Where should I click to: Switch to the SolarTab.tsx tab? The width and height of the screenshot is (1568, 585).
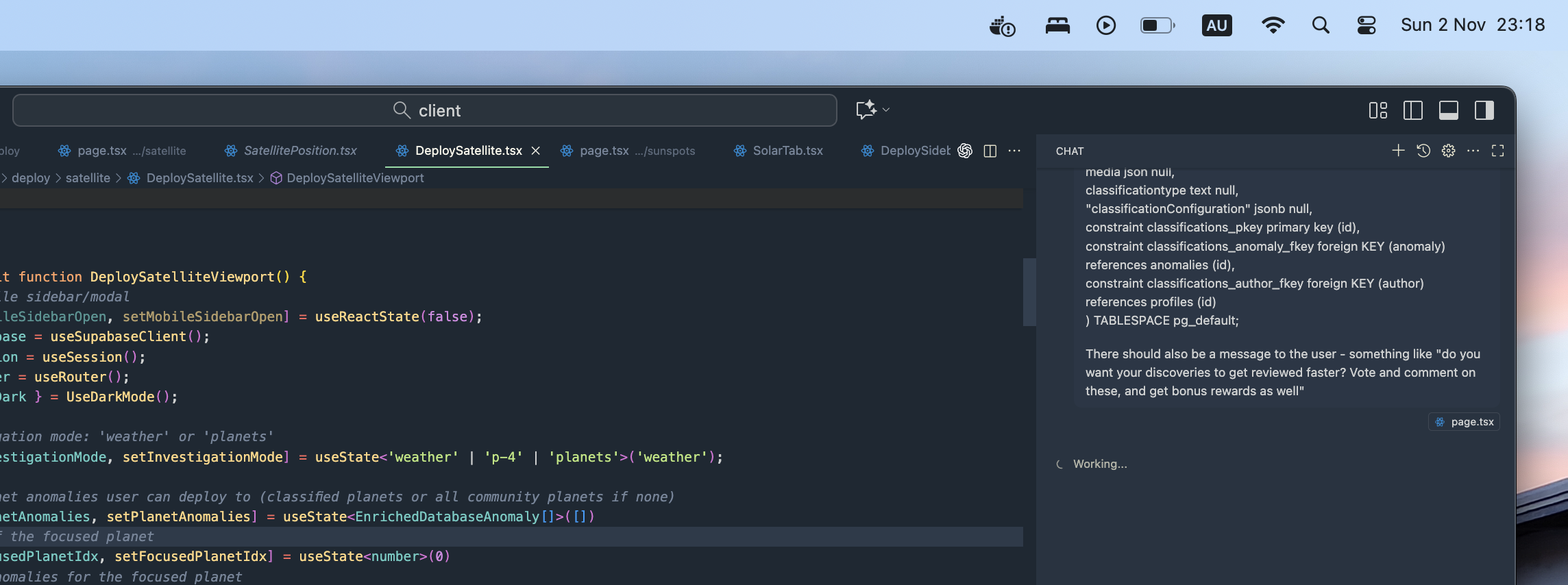click(787, 151)
